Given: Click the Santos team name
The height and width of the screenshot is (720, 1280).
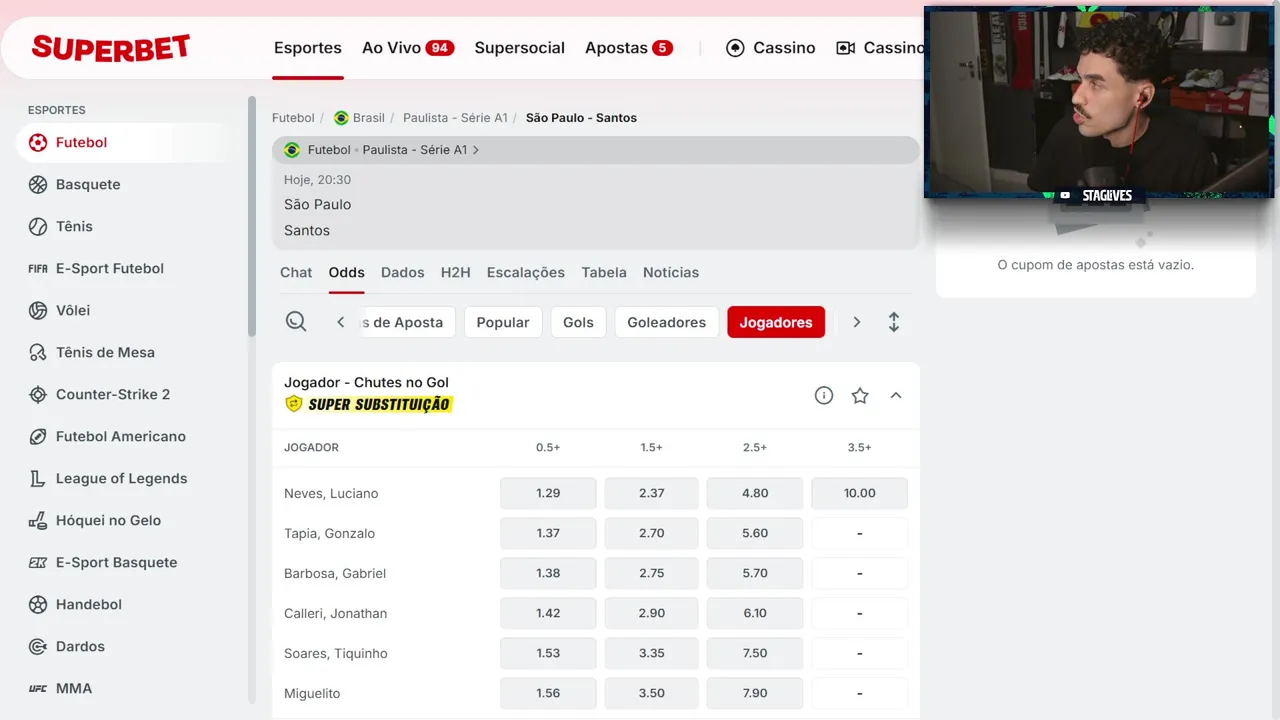Looking at the screenshot, I should 307,230.
